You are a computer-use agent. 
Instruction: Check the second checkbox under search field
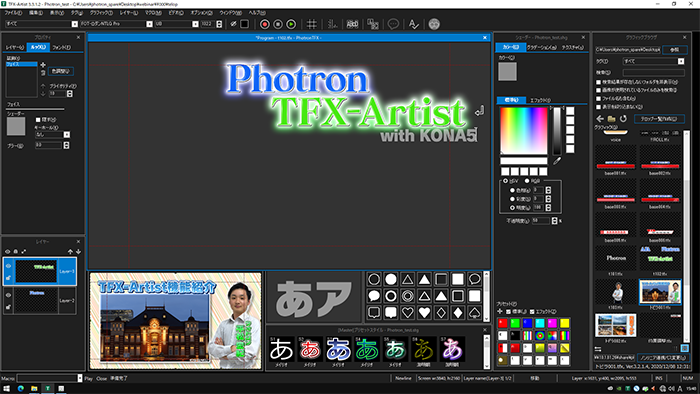tap(599, 90)
